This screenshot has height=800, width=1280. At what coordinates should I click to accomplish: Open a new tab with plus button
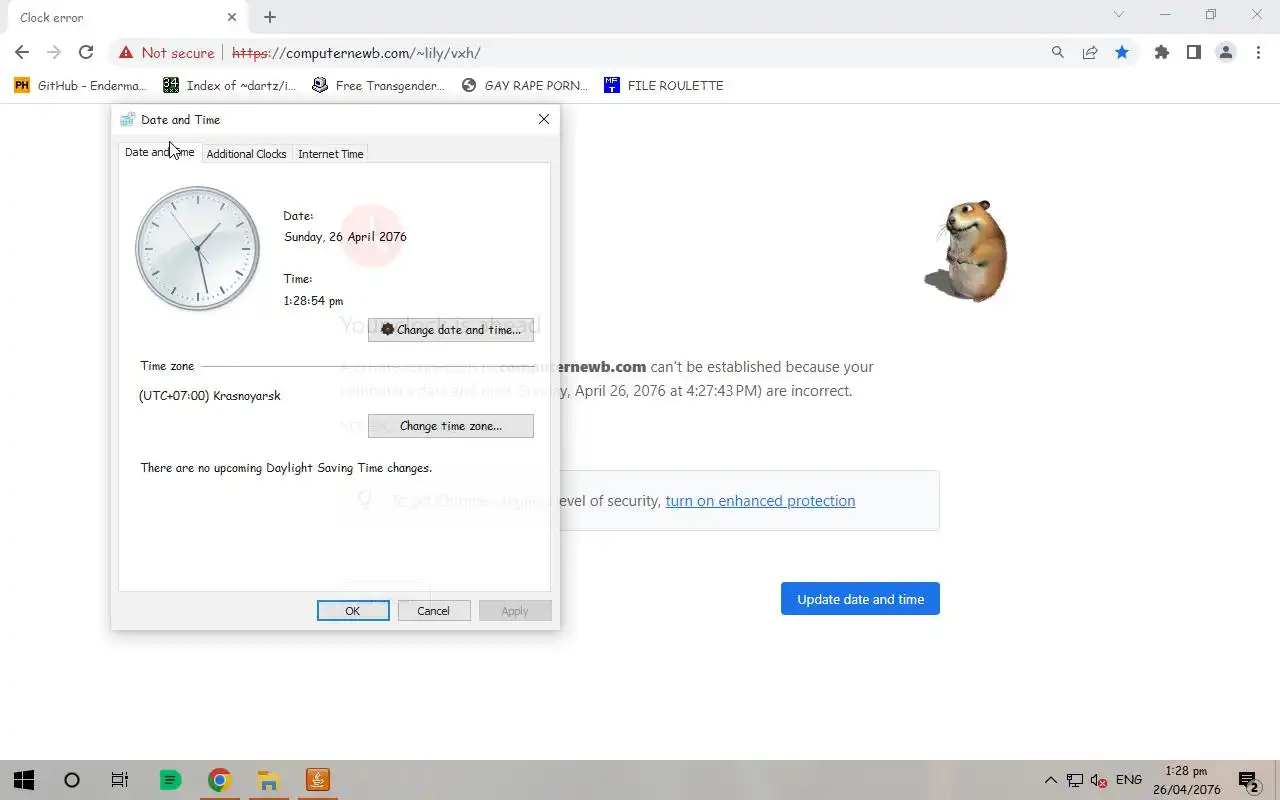[270, 17]
